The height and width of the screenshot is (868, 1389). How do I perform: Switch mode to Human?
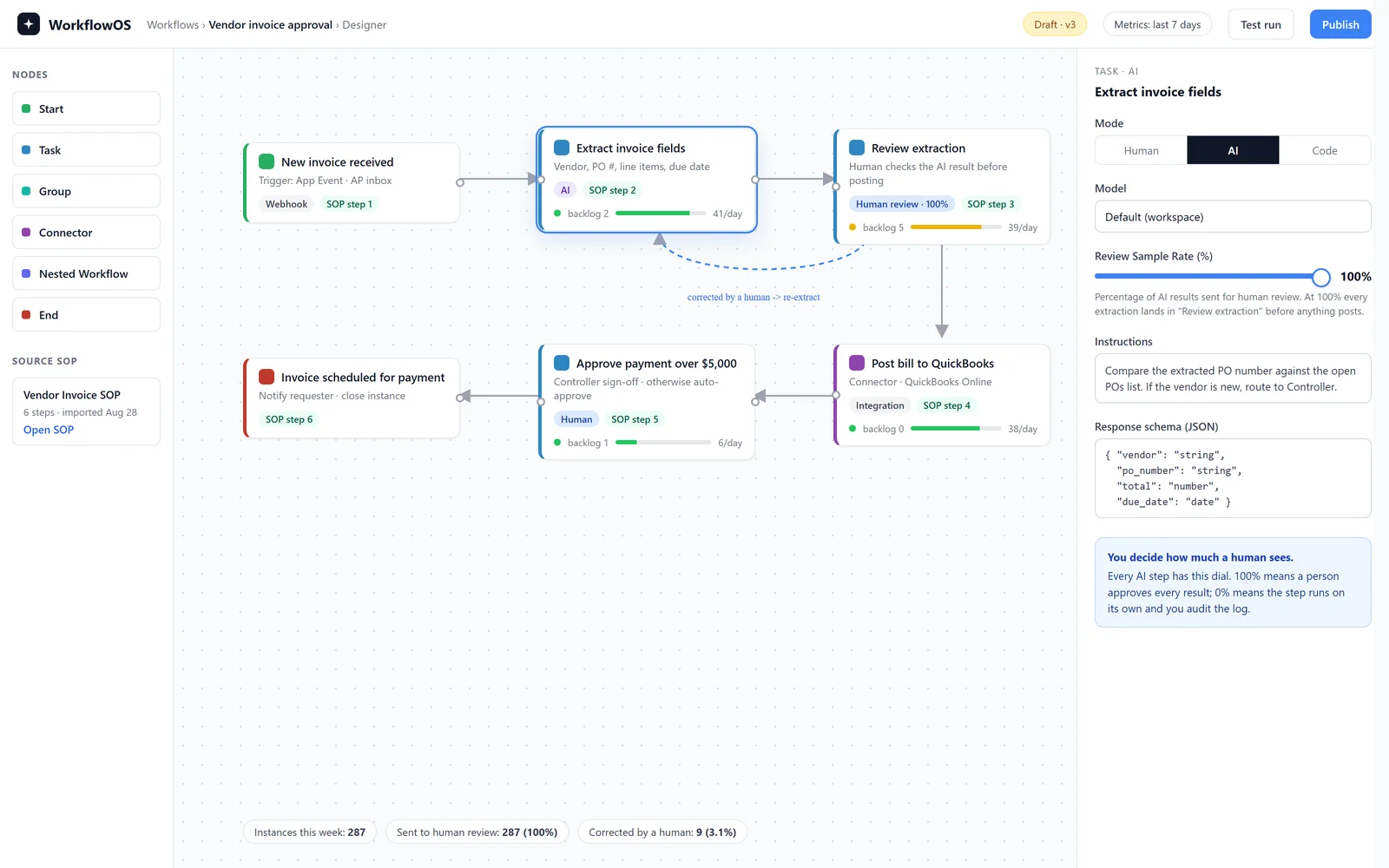(x=1141, y=150)
